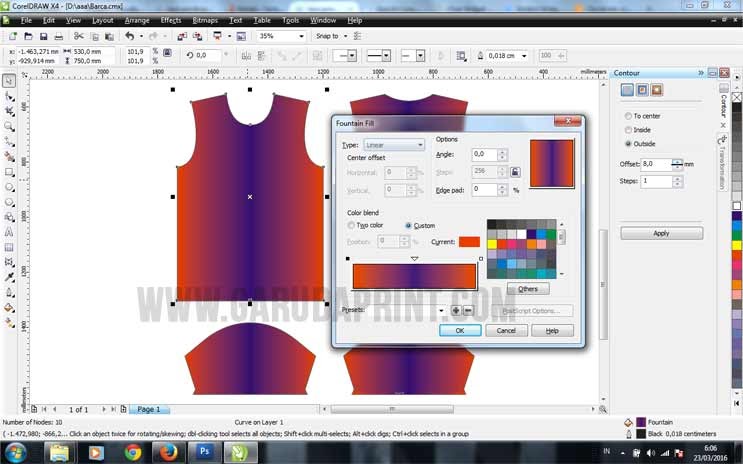This screenshot has width=743, height=464.
Task: Click the Current orange color swatch
Action: coord(469,242)
